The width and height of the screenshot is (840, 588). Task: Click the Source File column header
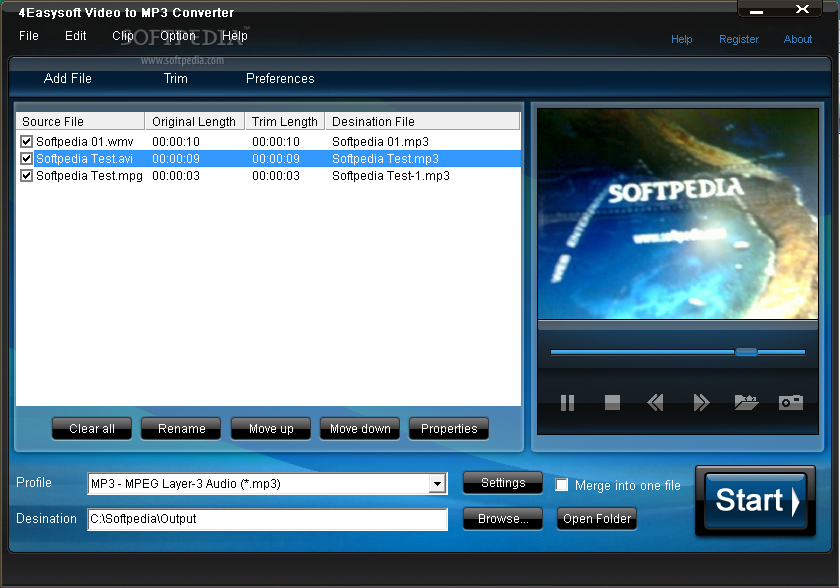pos(80,122)
